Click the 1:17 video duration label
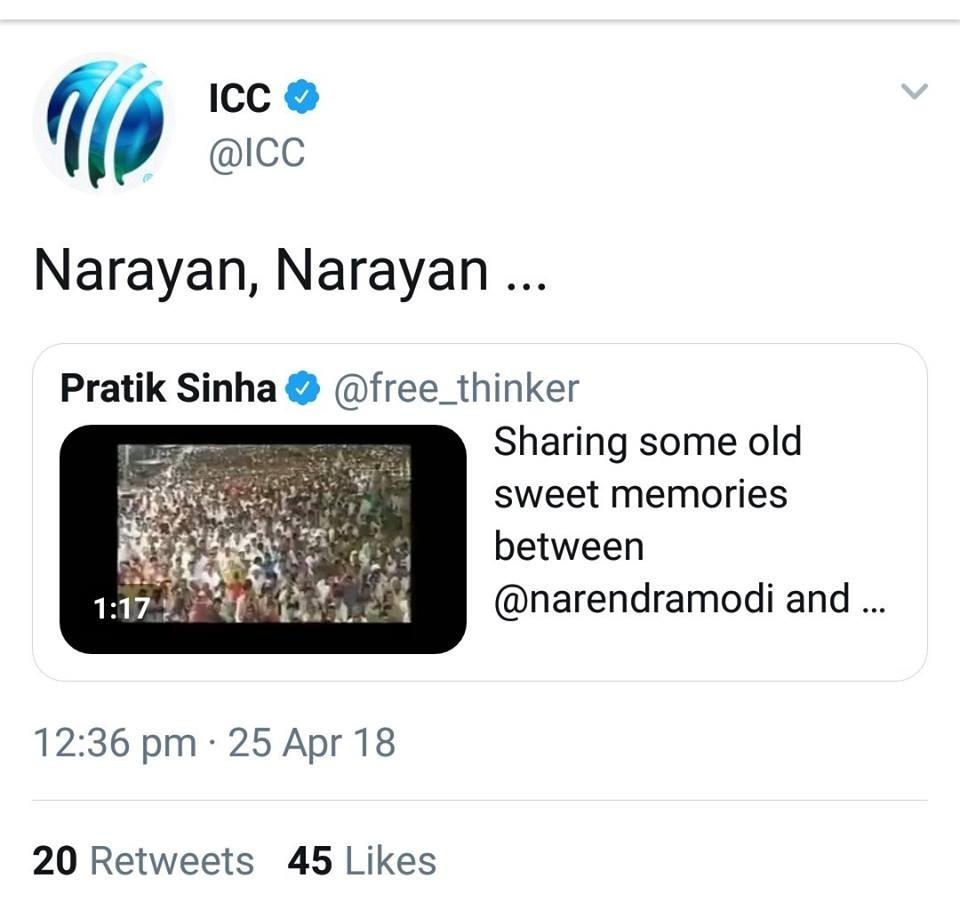This screenshot has height=918, width=960. coord(121,609)
